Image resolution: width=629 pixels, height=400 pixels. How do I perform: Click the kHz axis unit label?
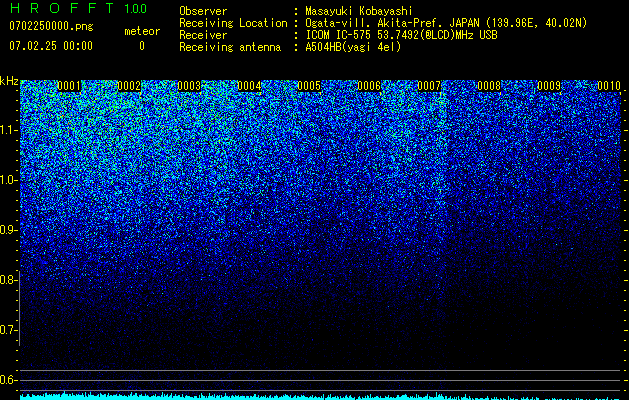pos(9,81)
